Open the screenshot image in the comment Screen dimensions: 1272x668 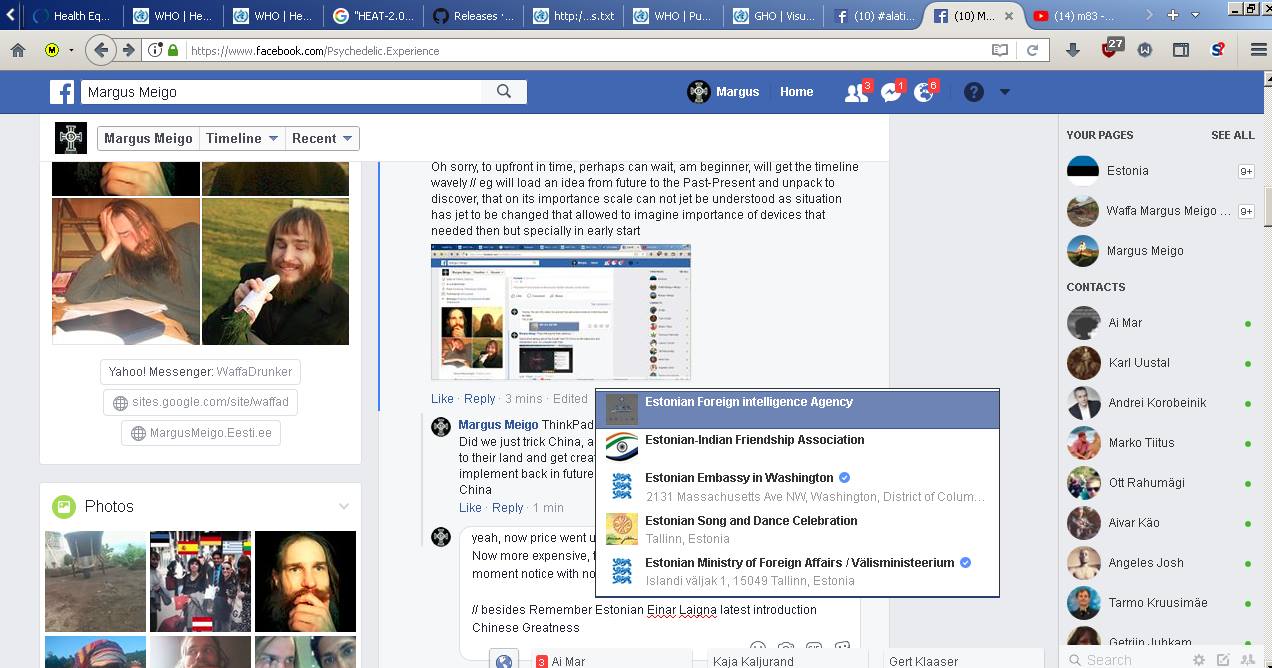[561, 312]
